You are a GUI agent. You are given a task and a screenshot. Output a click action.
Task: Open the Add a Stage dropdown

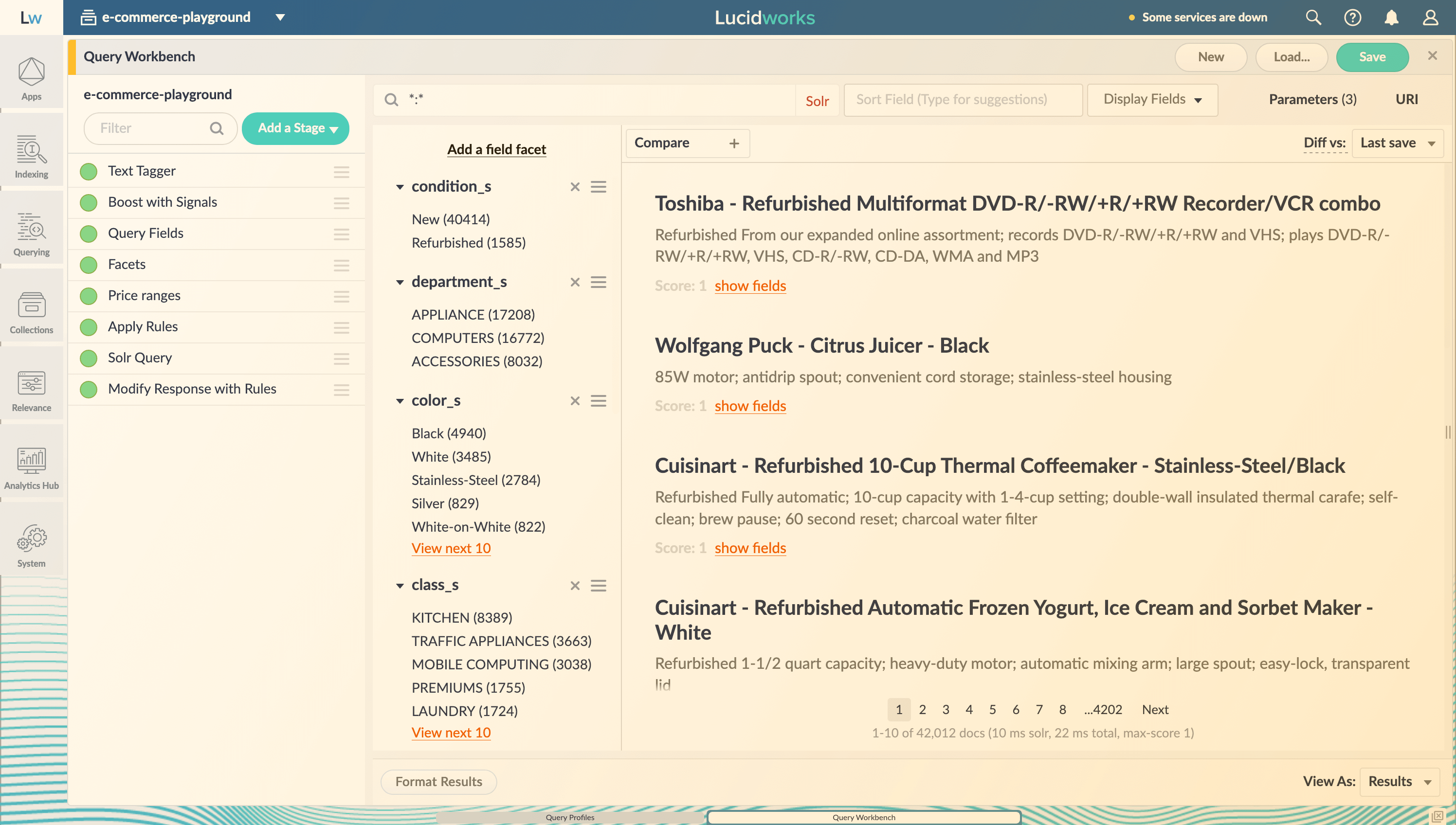tap(295, 128)
